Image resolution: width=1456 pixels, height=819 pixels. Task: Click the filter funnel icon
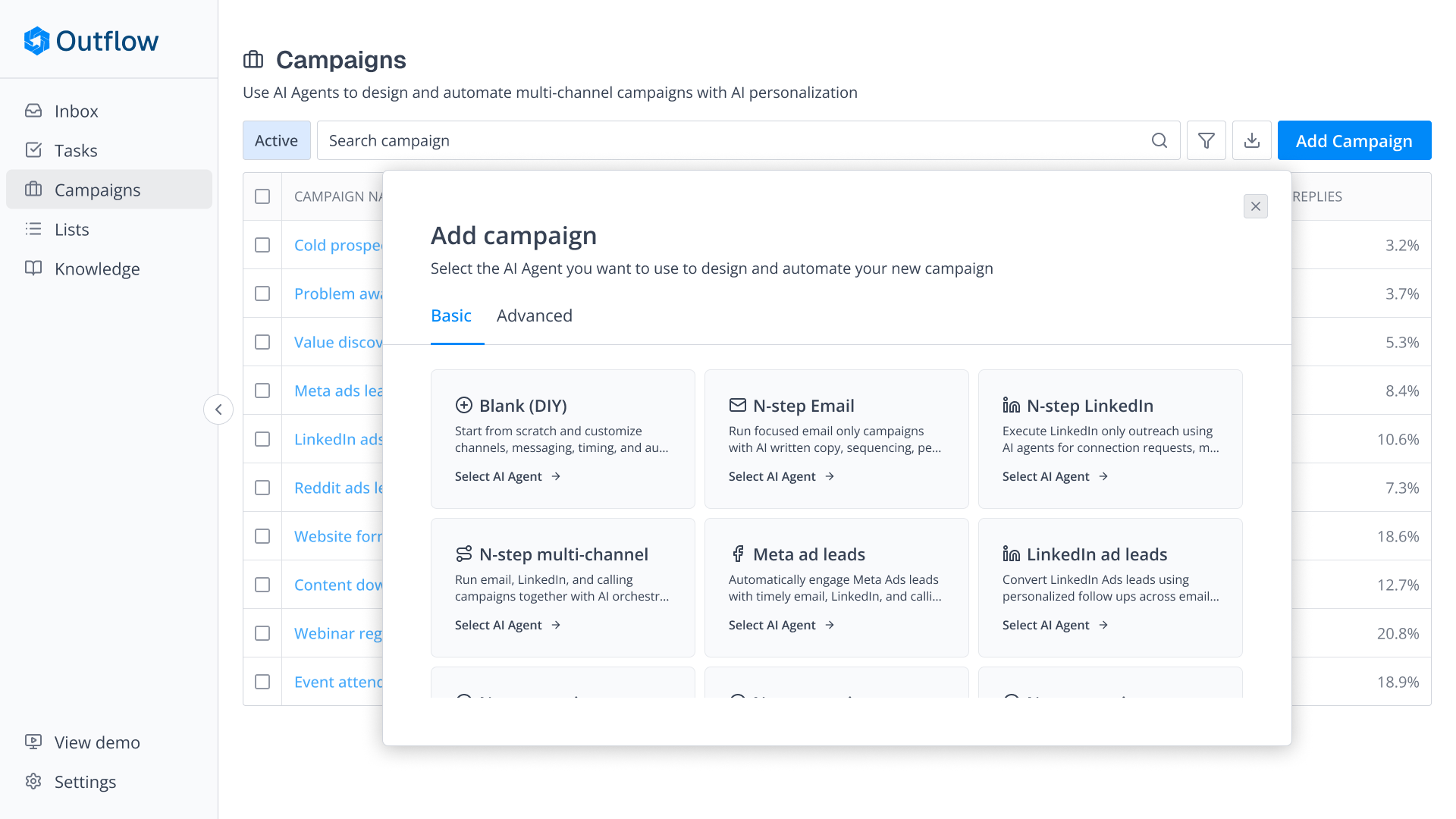tap(1206, 140)
